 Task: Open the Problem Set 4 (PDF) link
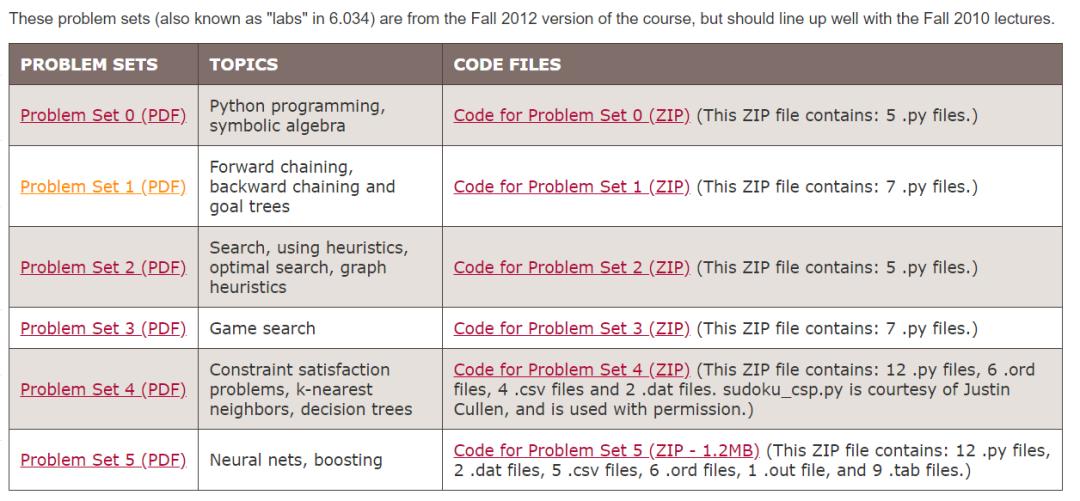pyautogui.click(x=103, y=389)
